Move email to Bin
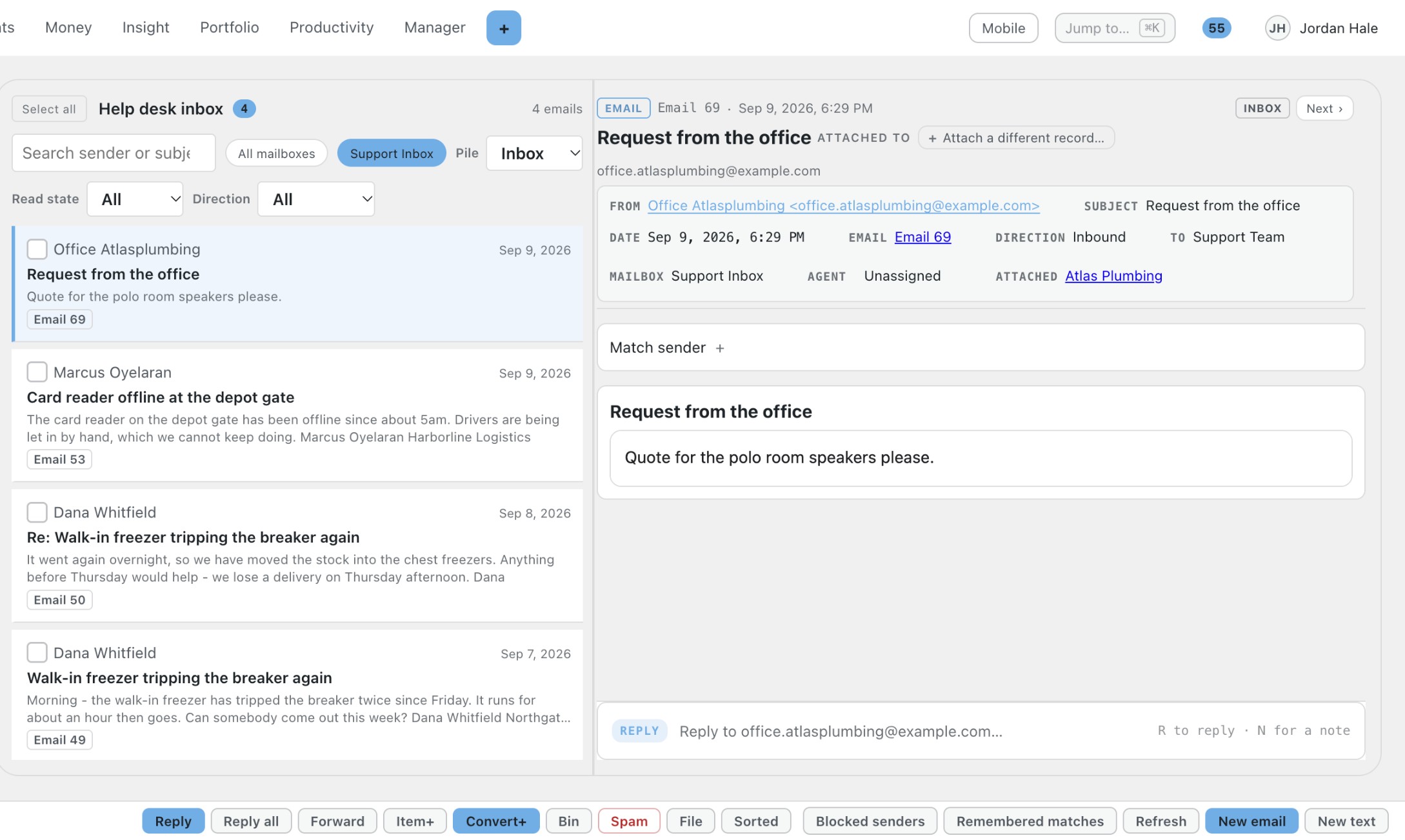The image size is (1405, 840). click(568, 821)
